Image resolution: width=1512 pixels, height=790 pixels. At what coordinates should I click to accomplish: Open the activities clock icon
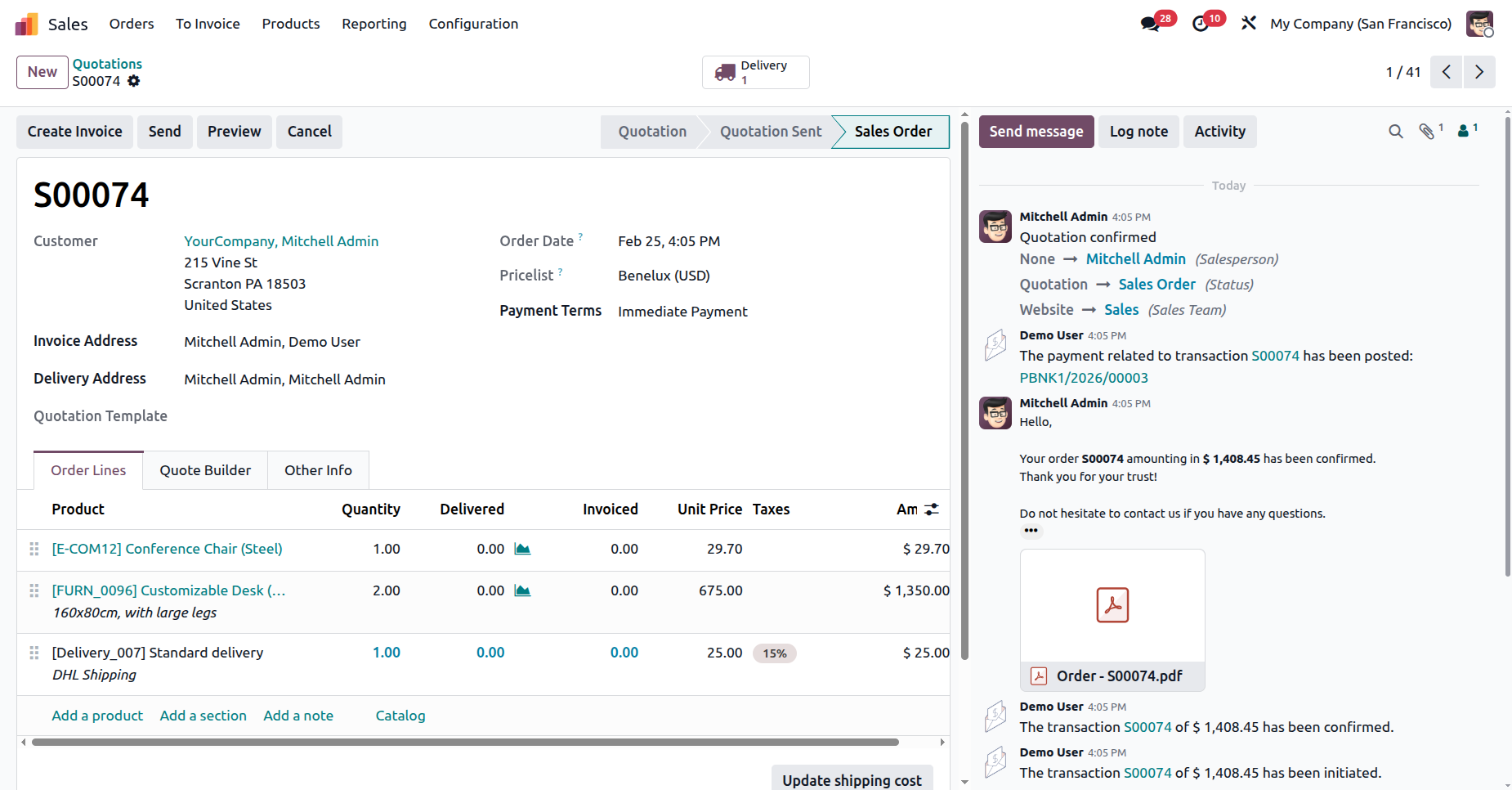click(x=1201, y=24)
